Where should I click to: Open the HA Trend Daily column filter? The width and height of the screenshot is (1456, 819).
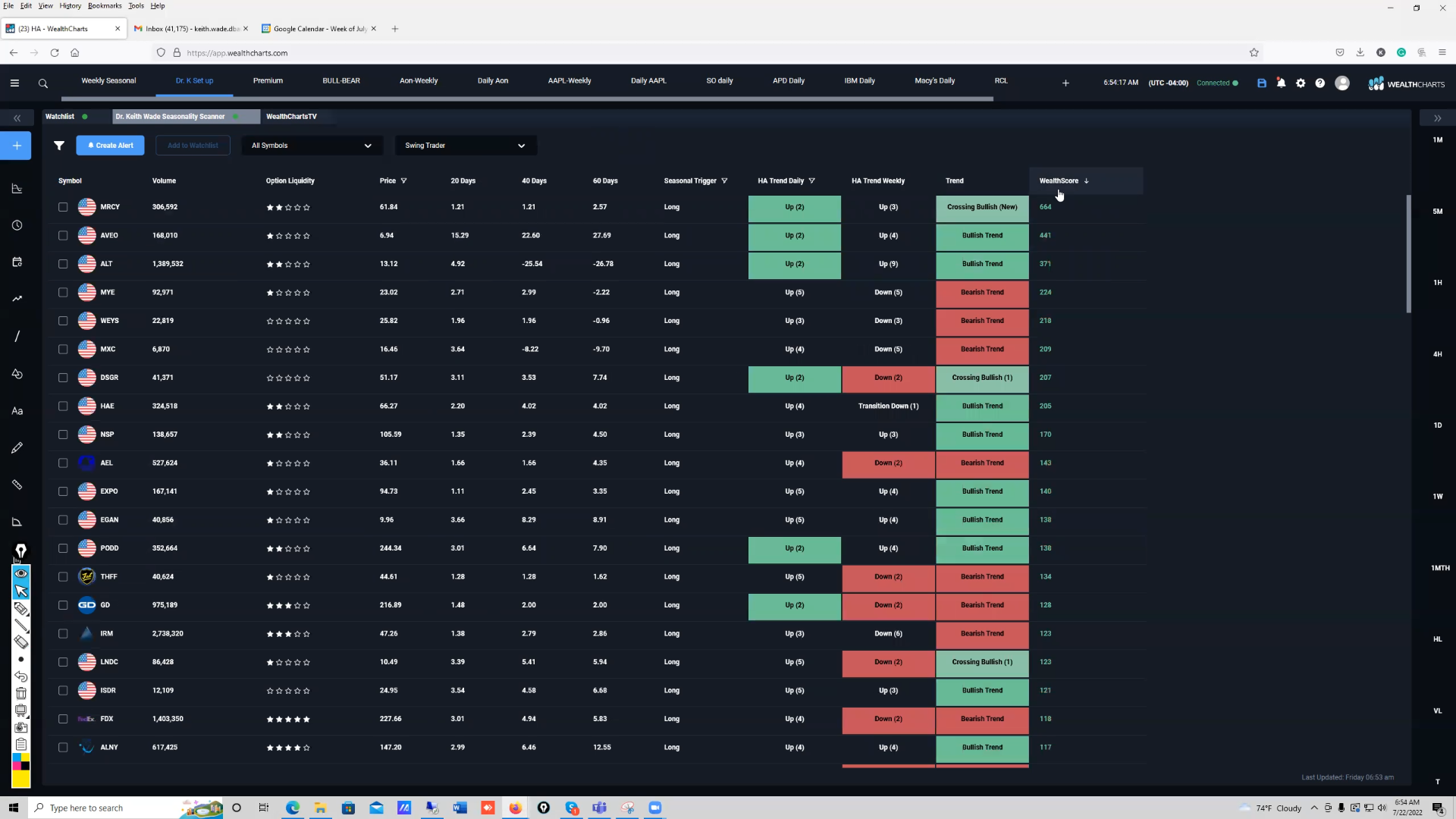tap(811, 181)
